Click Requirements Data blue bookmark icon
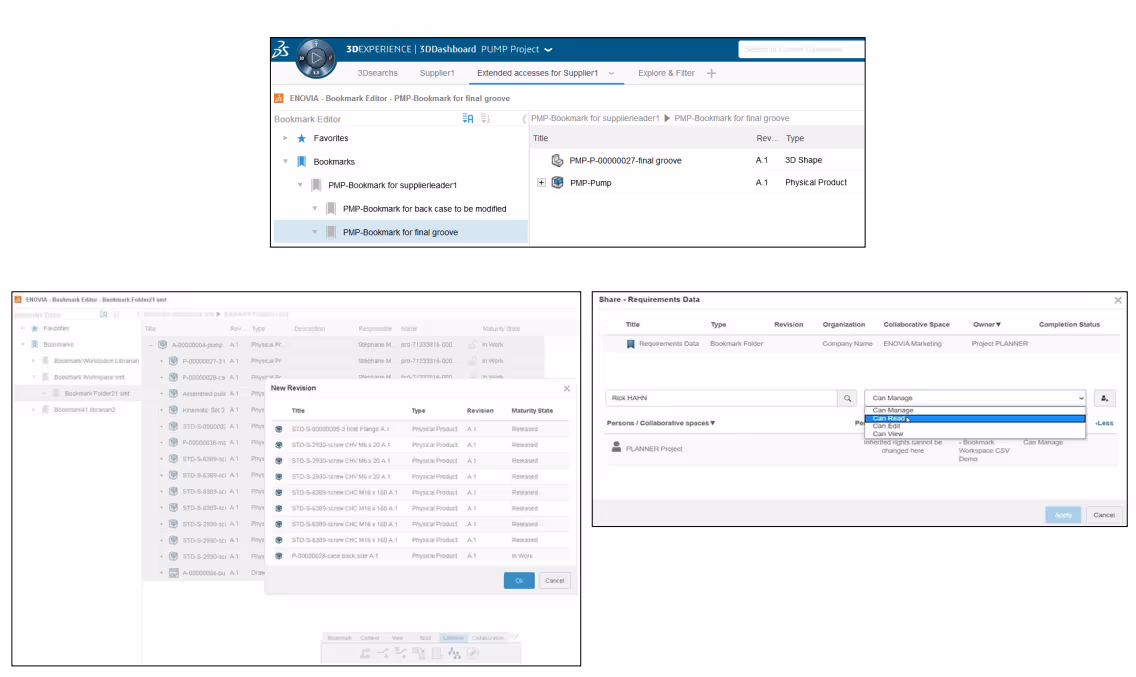The width and height of the screenshot is (1136, 677). pyautogui.click(x=630, y=344)
